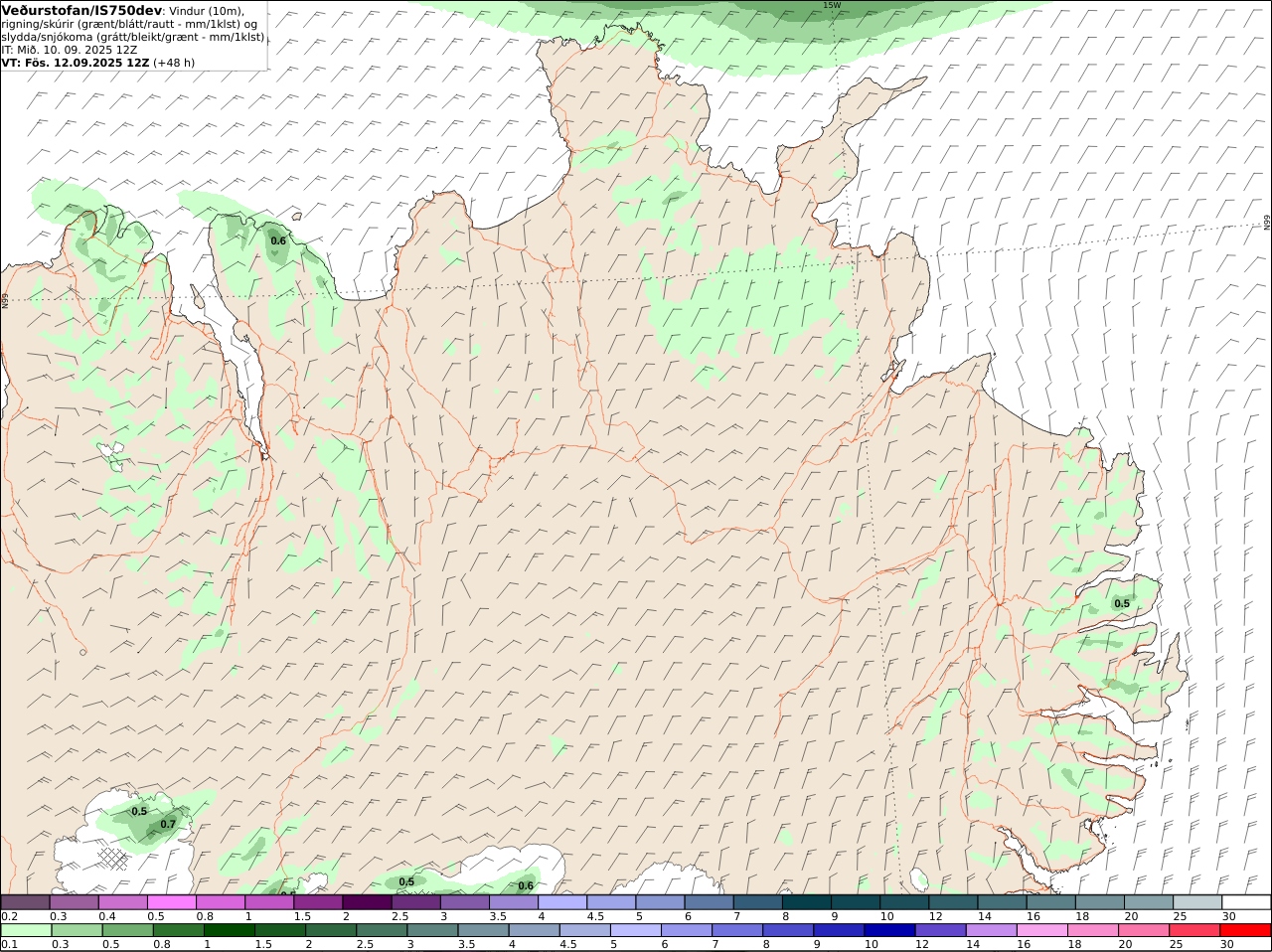Select top legend row swatch starting at 12
Image resolution: width=1272 pixels, height=952 pixels.
pyautogui.click(x=953, y=902)
